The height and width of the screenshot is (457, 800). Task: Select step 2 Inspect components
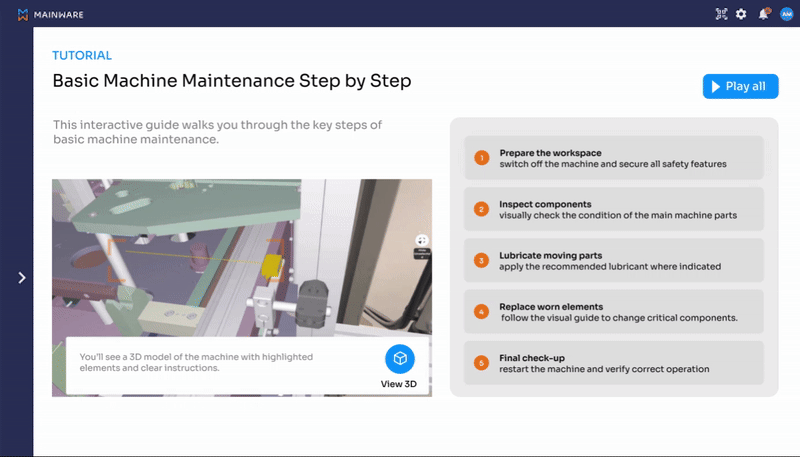[x=614, y=209]
